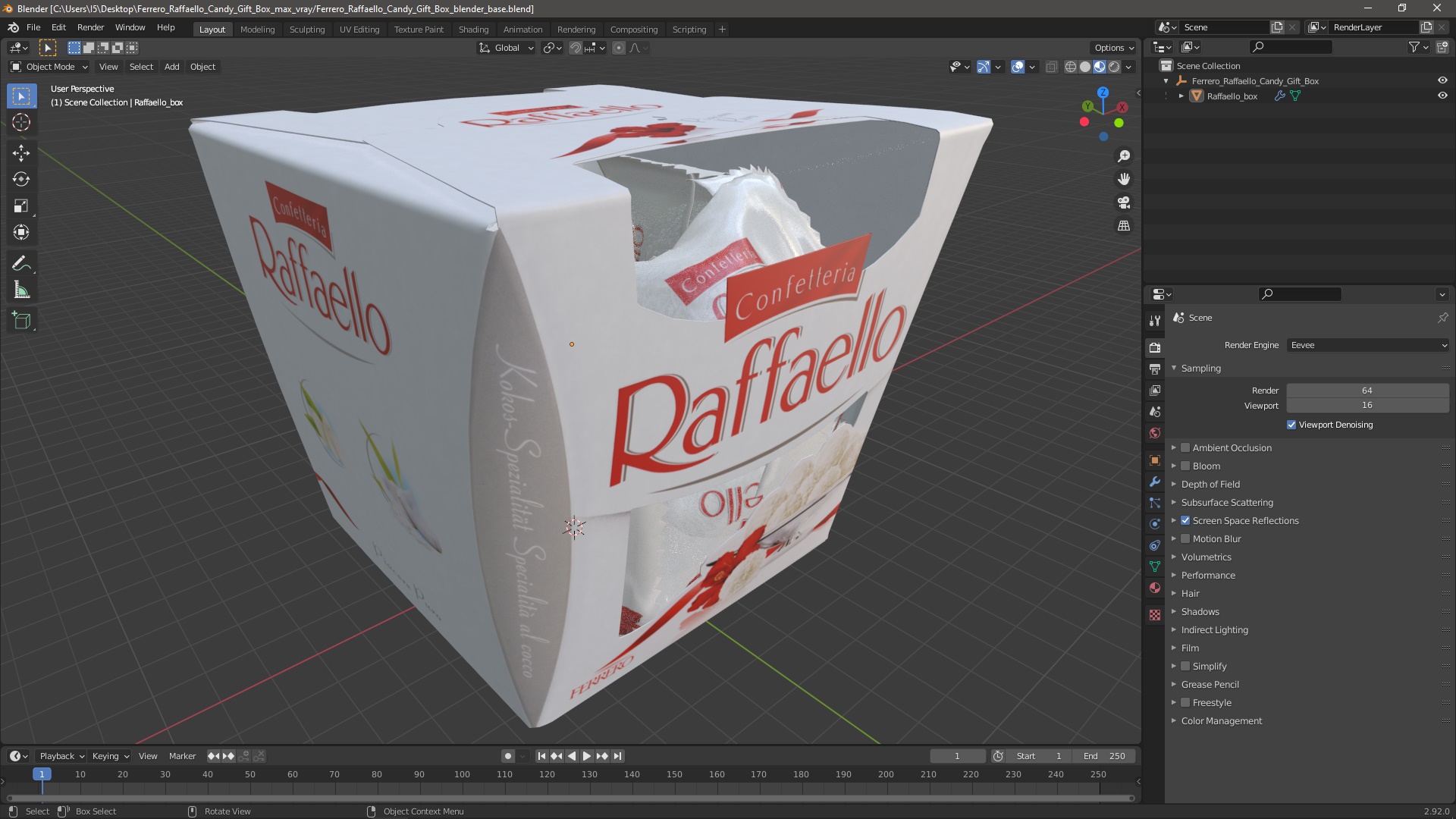The image size is (1456, 819).
Task: Expand the Color Management panel
Action: pos(1222,720)
